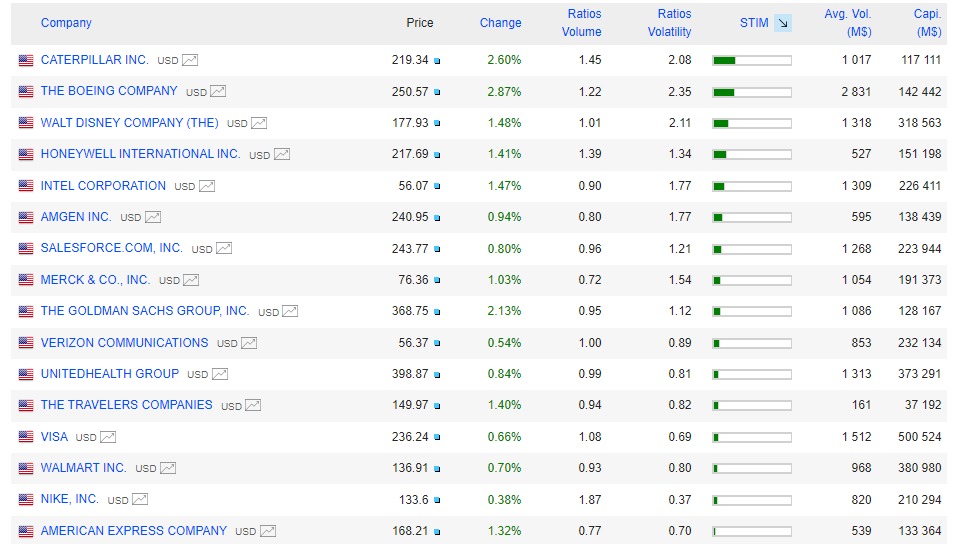This screenshot has width=965, height=544.
Task: Open chart icon next to The Boeing Company
Action: pos(218,92)
